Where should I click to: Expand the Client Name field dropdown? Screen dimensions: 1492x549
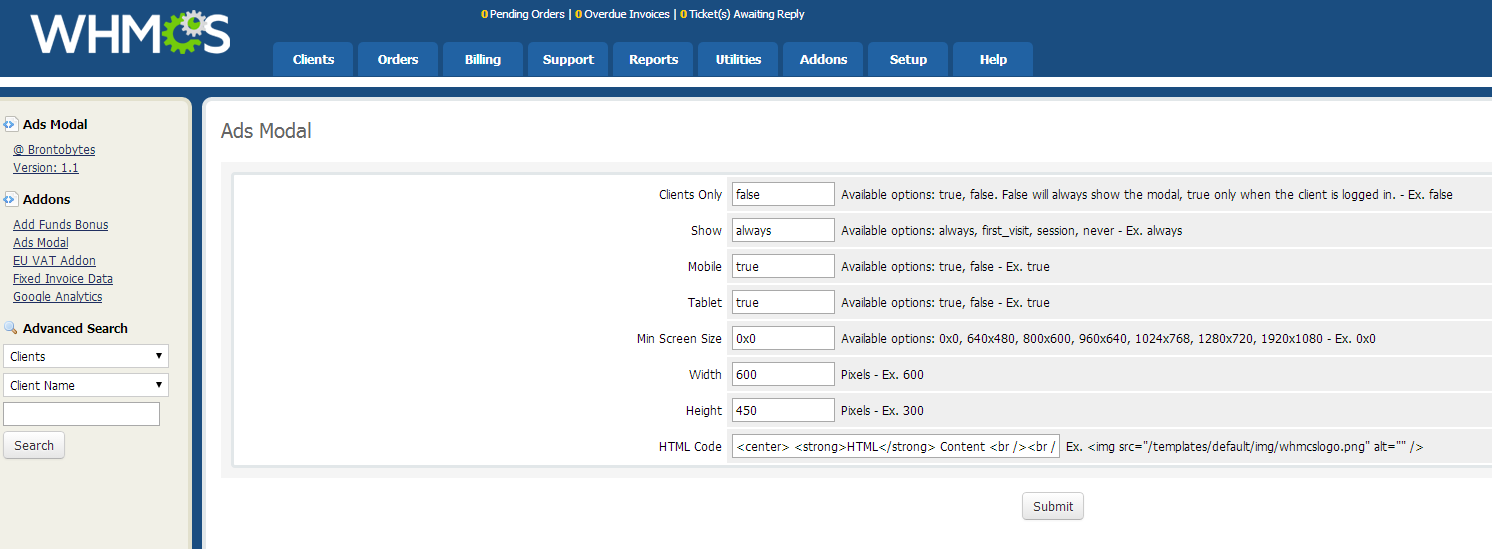pyautogui.click(x=86, y=386)
